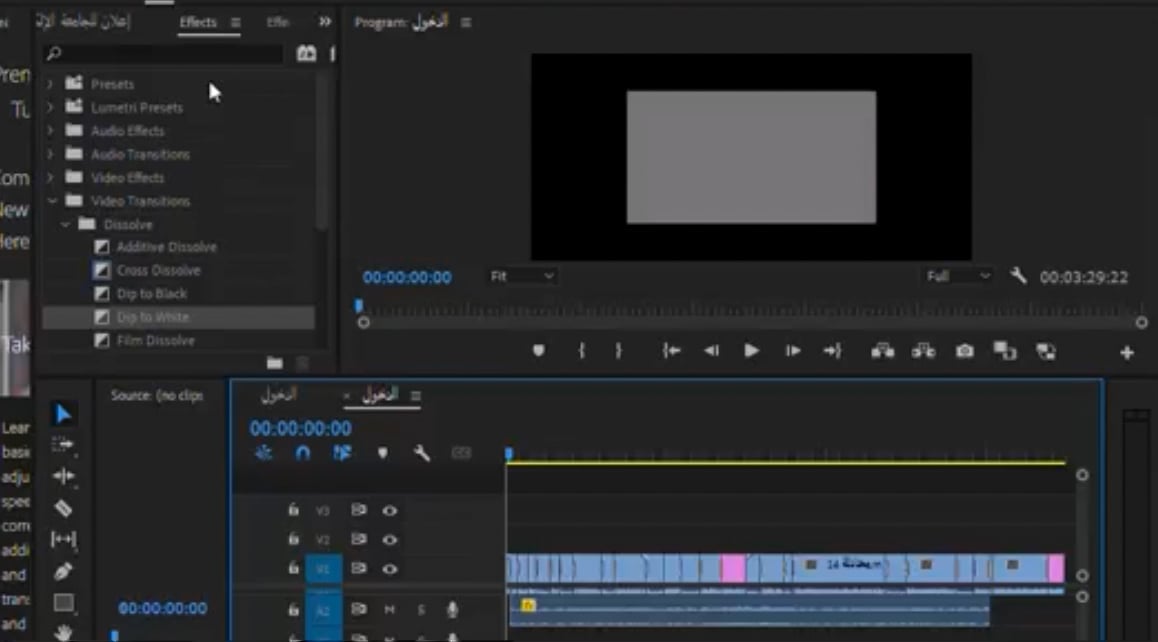Open Program monitor button editor plus
1158x642 pixels.
coord(1126,353)
